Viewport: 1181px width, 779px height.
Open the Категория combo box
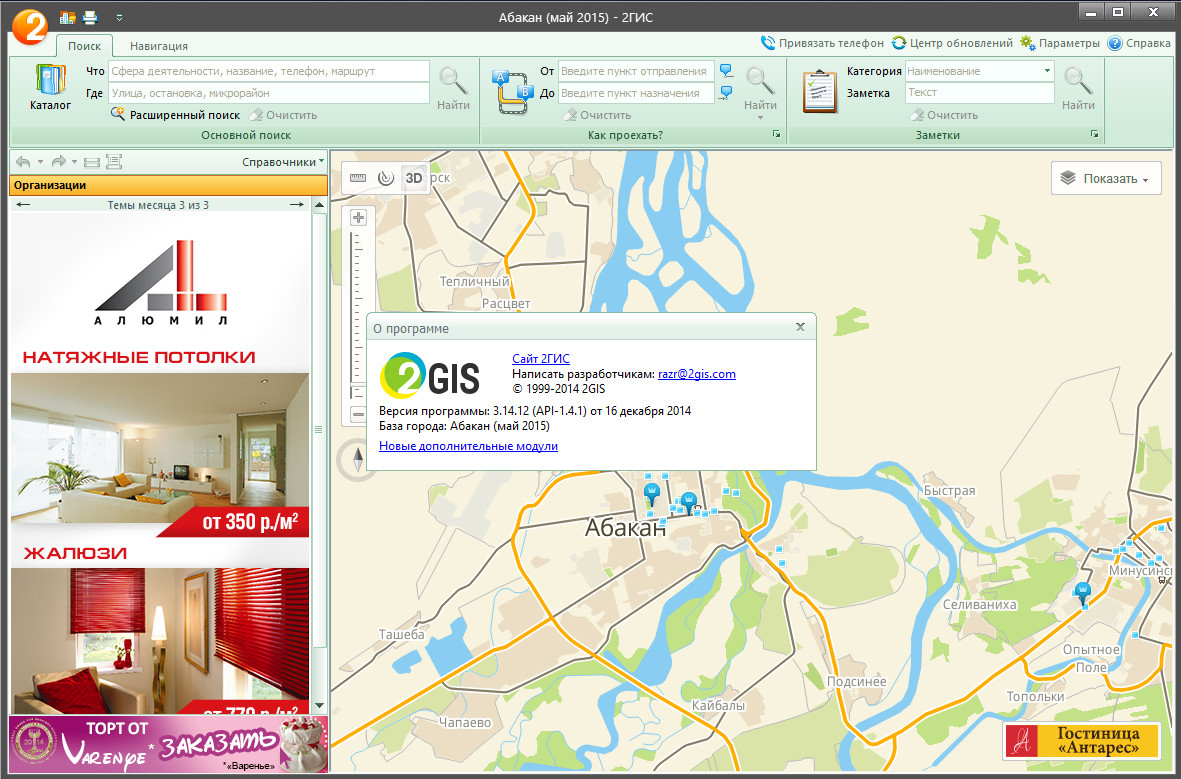pos(979,71)
